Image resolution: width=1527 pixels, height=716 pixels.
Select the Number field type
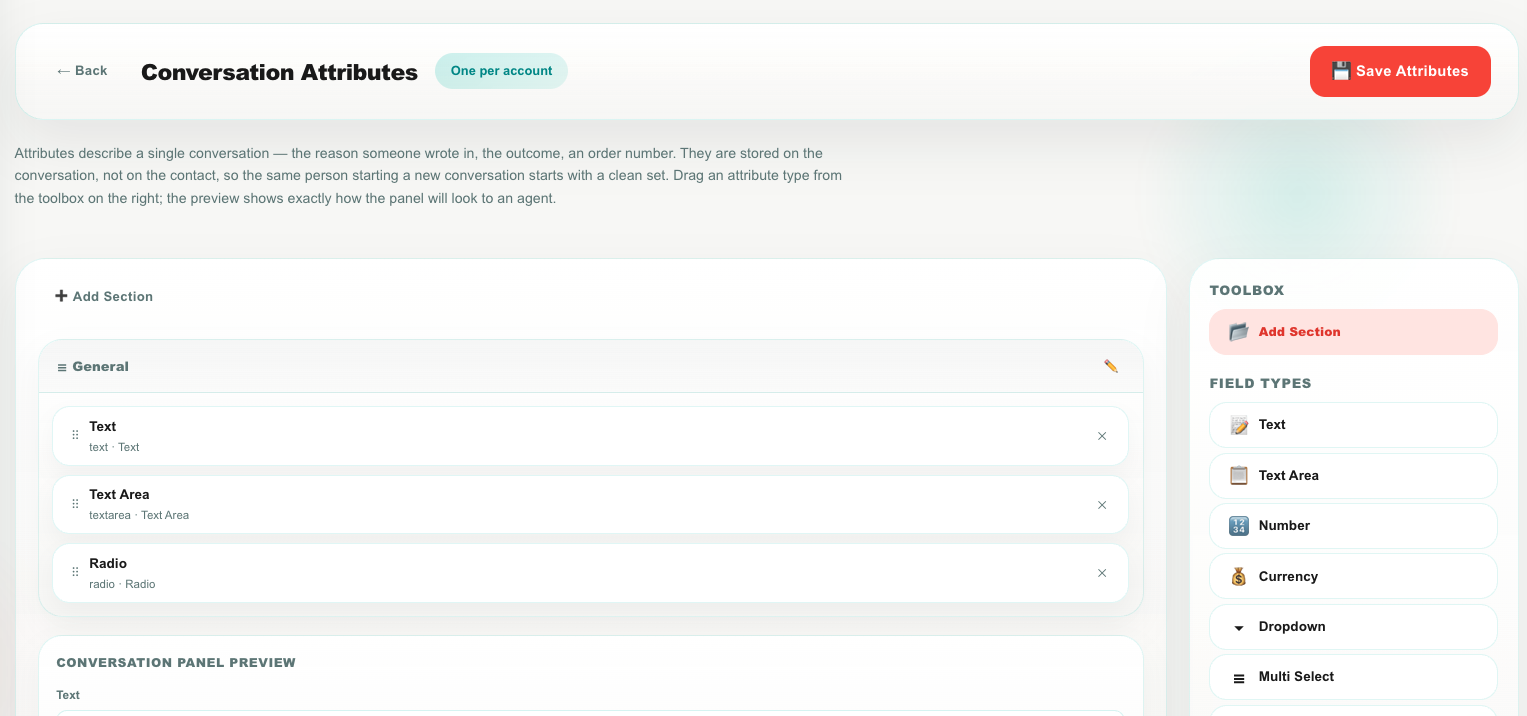[1353, 526]
